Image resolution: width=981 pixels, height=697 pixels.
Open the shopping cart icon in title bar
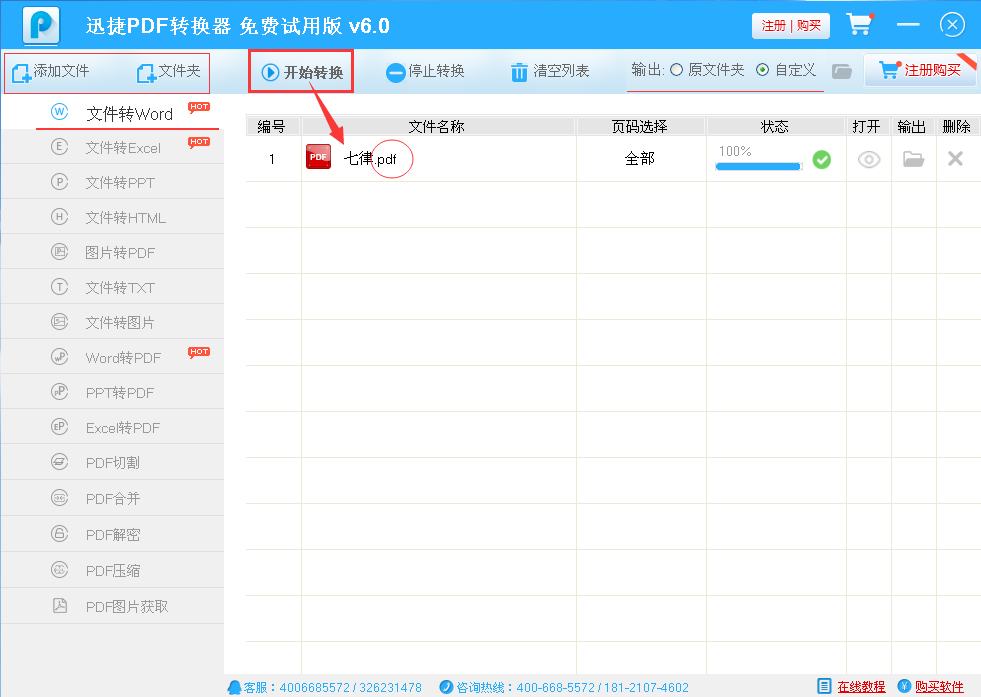point(860,24)
